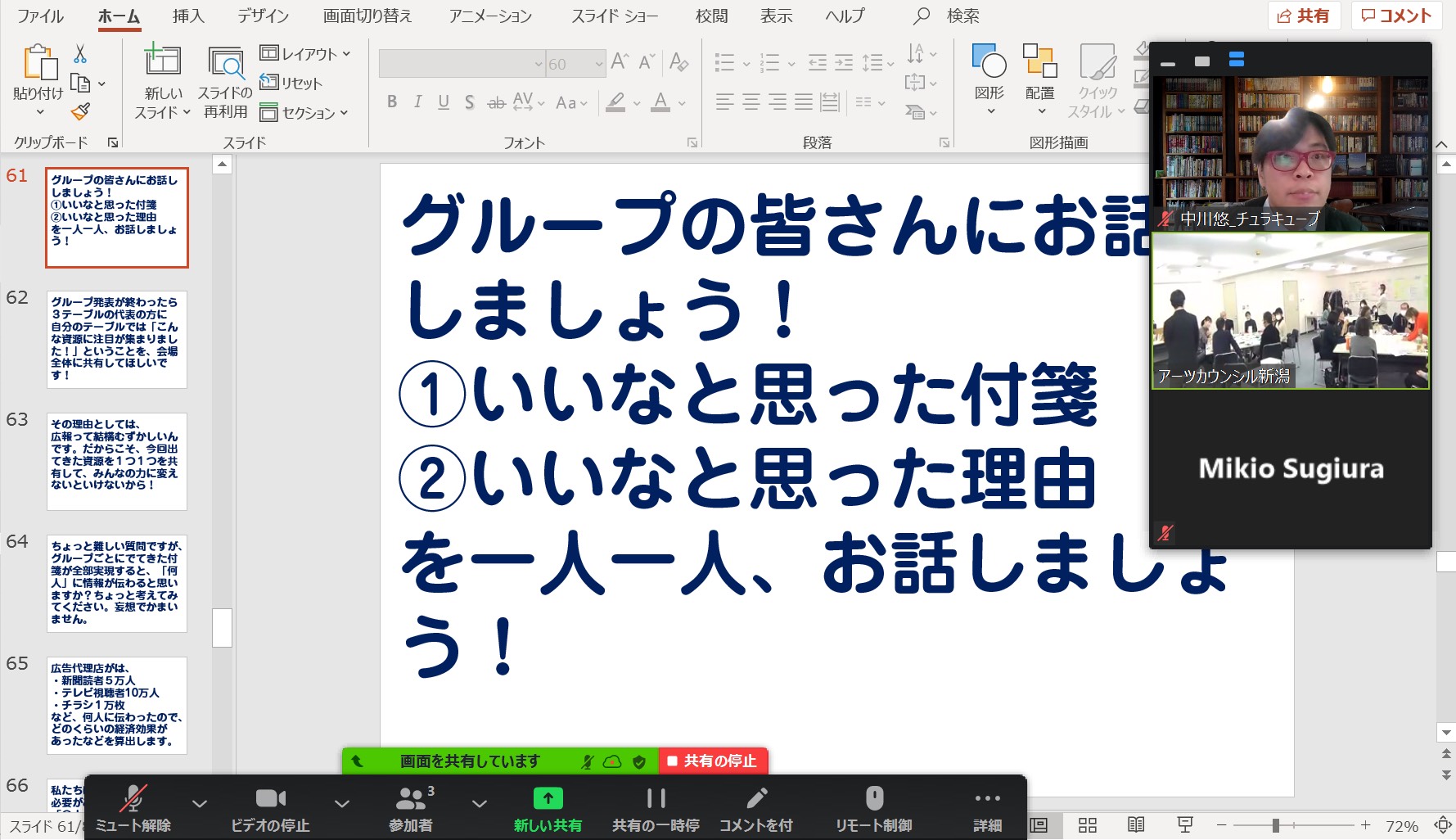The height and width of the screenshot is (840, 1456).
Task: Click the Zoom participants icon
Action: tap(411, 799)
